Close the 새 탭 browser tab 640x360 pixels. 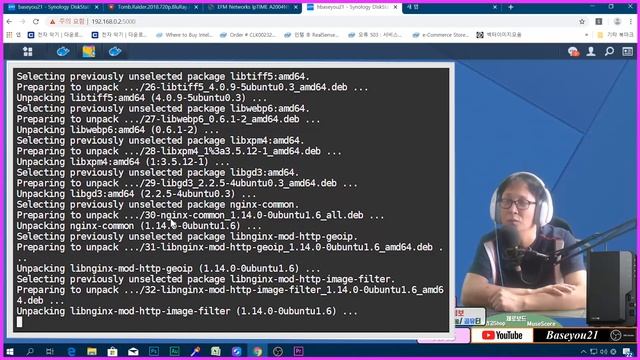click(x=495, y=7)
